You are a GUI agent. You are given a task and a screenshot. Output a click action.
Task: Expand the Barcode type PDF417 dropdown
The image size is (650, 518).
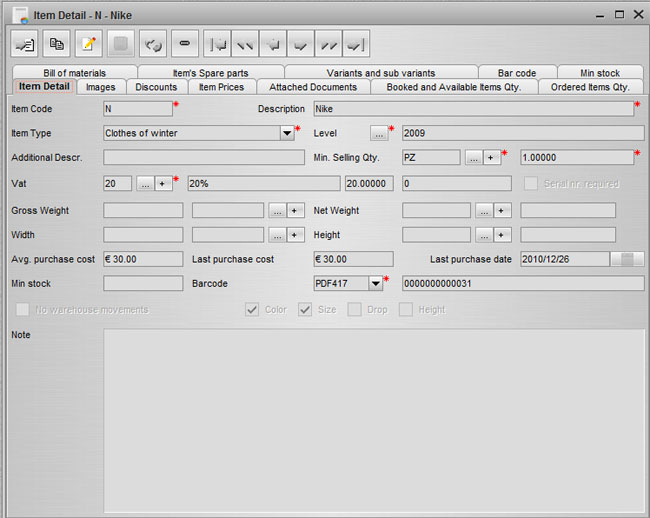click(375, 284)
